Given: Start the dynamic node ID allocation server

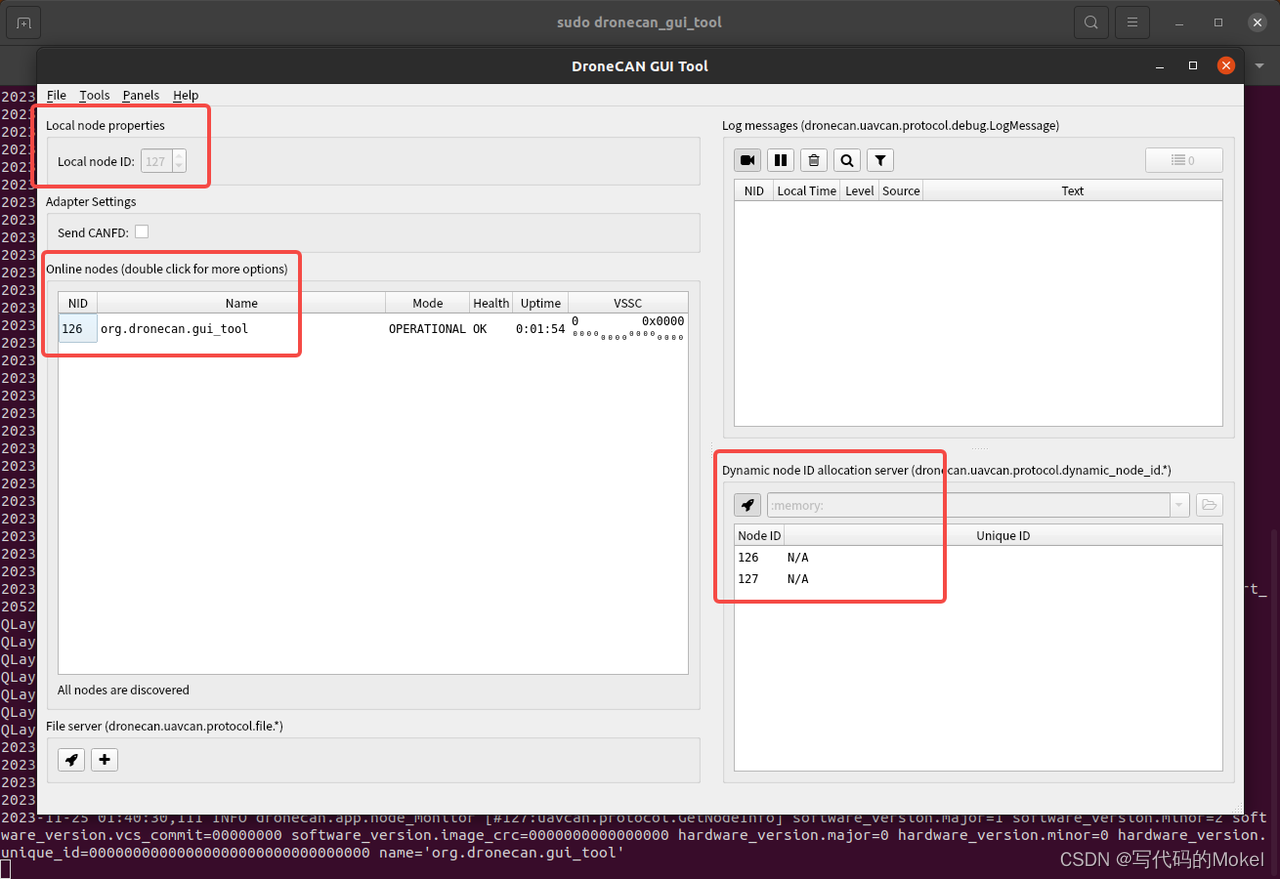Looking at the screenshot, I should tap(747, 505).
